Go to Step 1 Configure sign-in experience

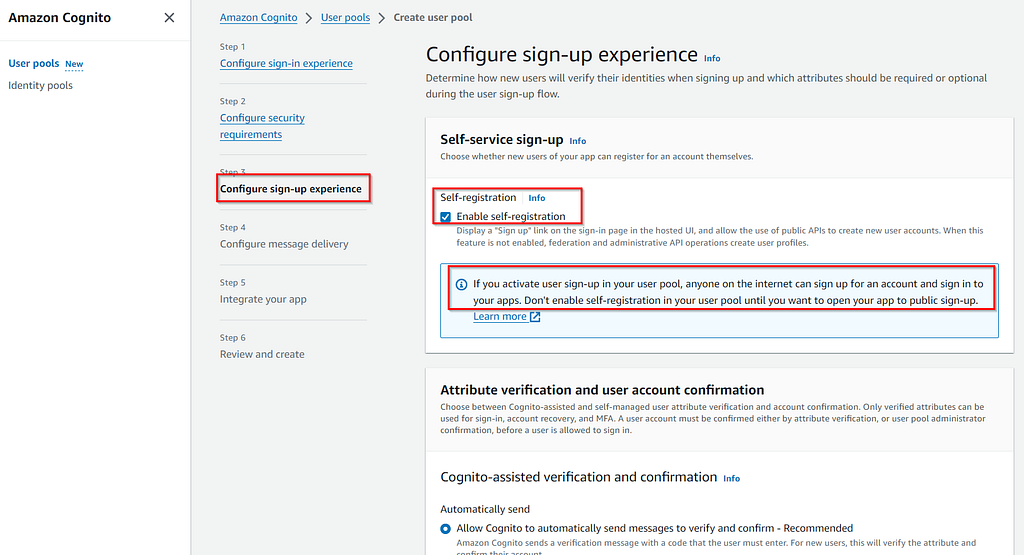(x=286, y=63)
